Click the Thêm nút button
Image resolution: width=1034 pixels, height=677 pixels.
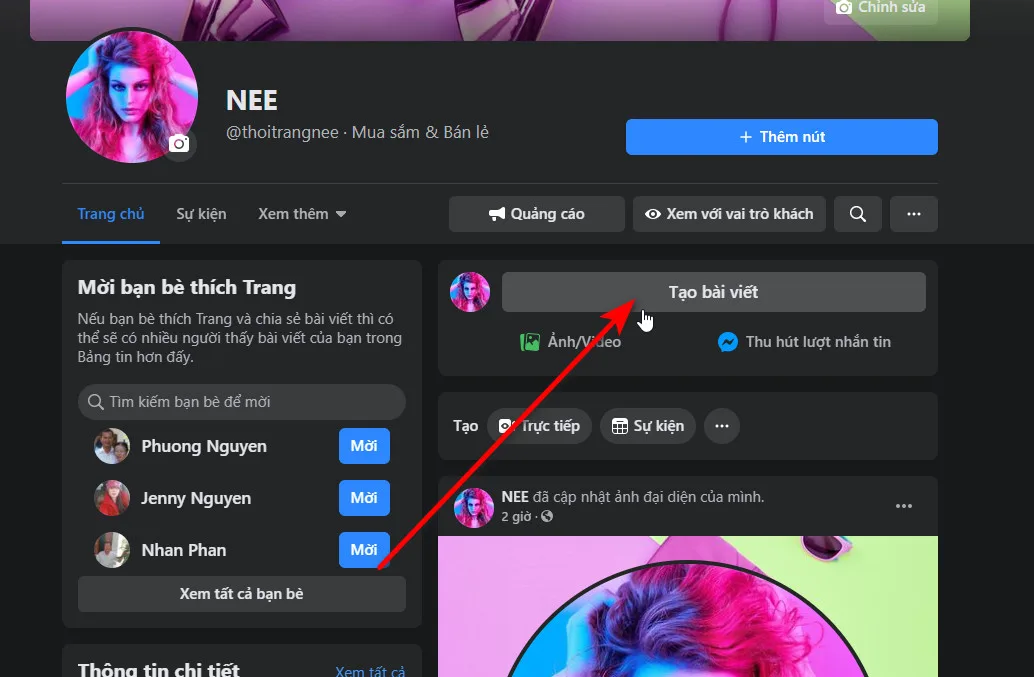point(781,137)
